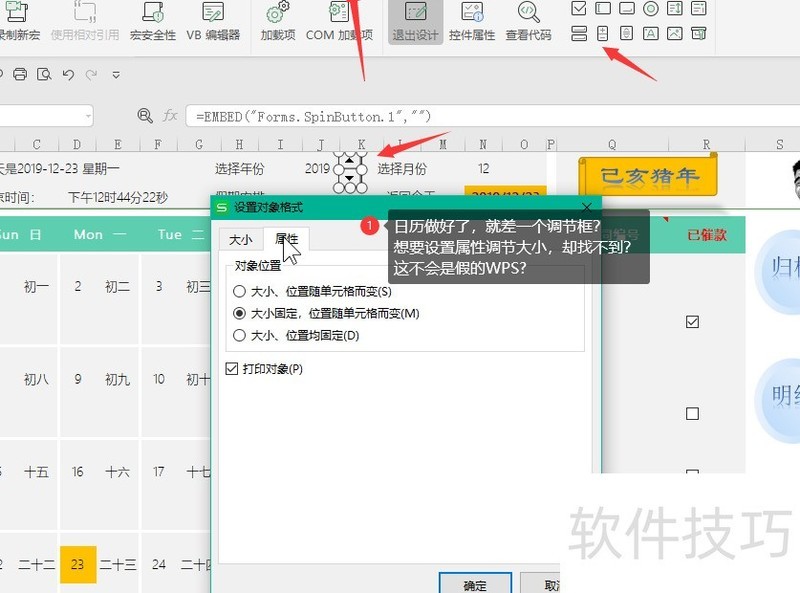This screenshot has height=593, width=800.
Task: Insert a checkbox control from ribbon
Action: (x=579, y=8)
